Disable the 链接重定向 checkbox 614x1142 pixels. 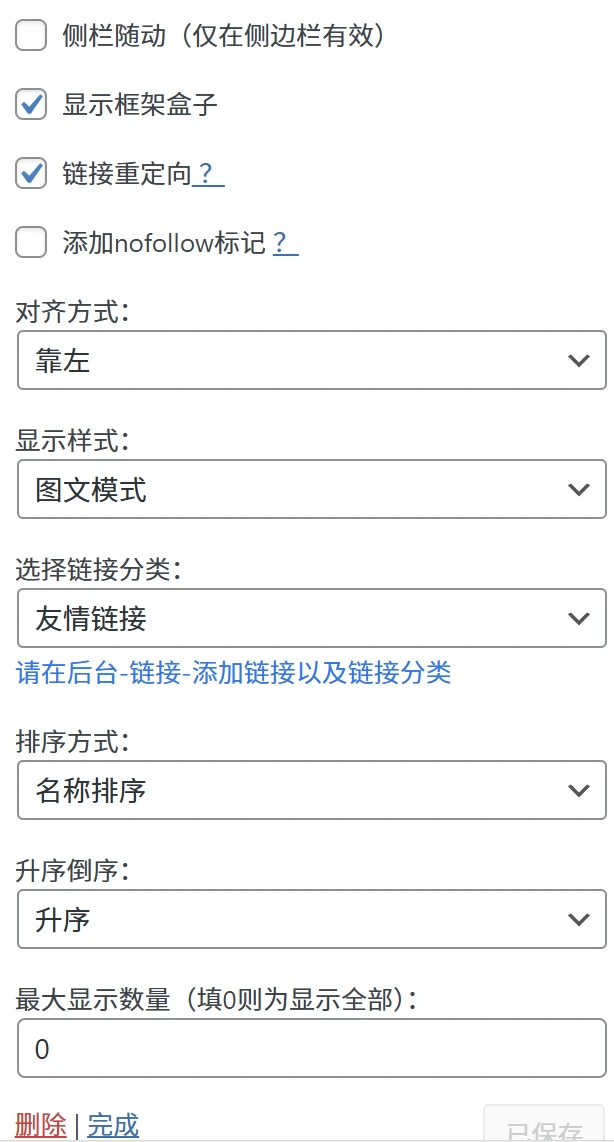click(31, 172)
